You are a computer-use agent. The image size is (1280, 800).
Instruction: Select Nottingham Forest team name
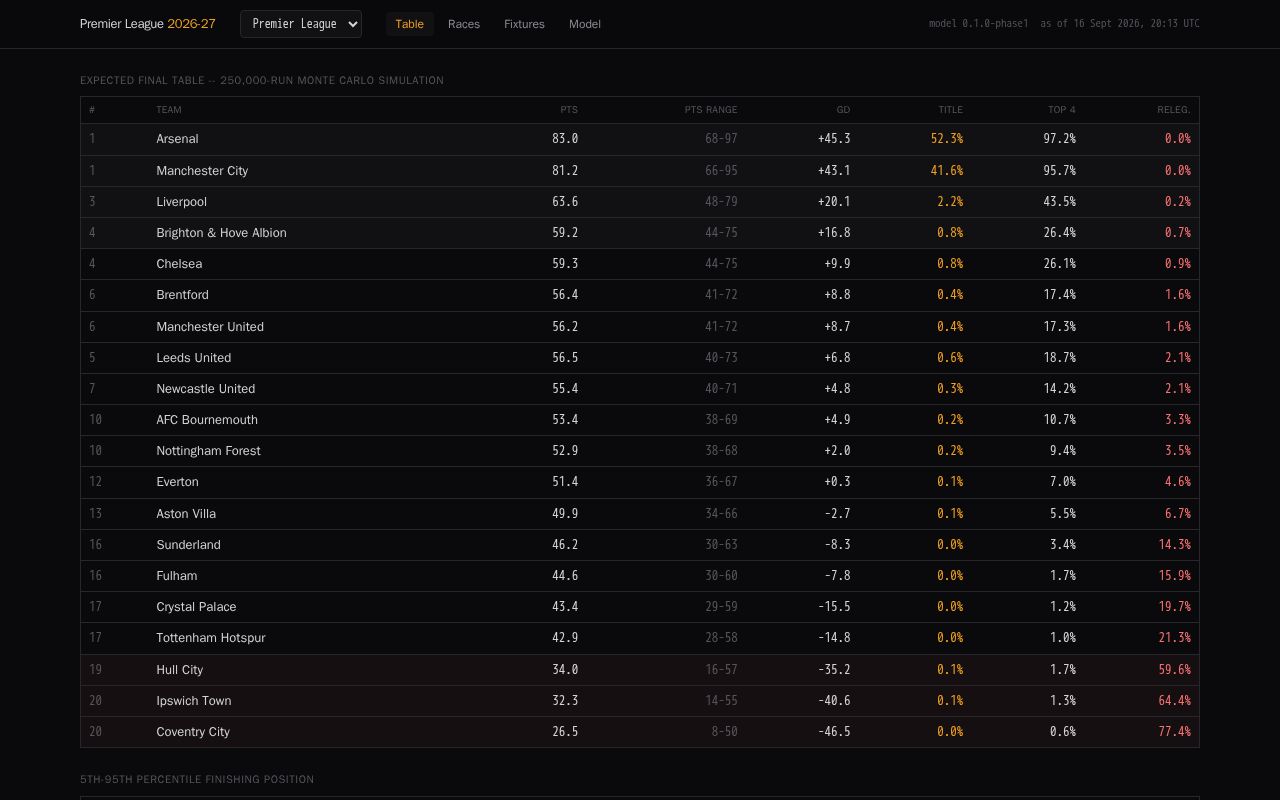tap(208, 451)
